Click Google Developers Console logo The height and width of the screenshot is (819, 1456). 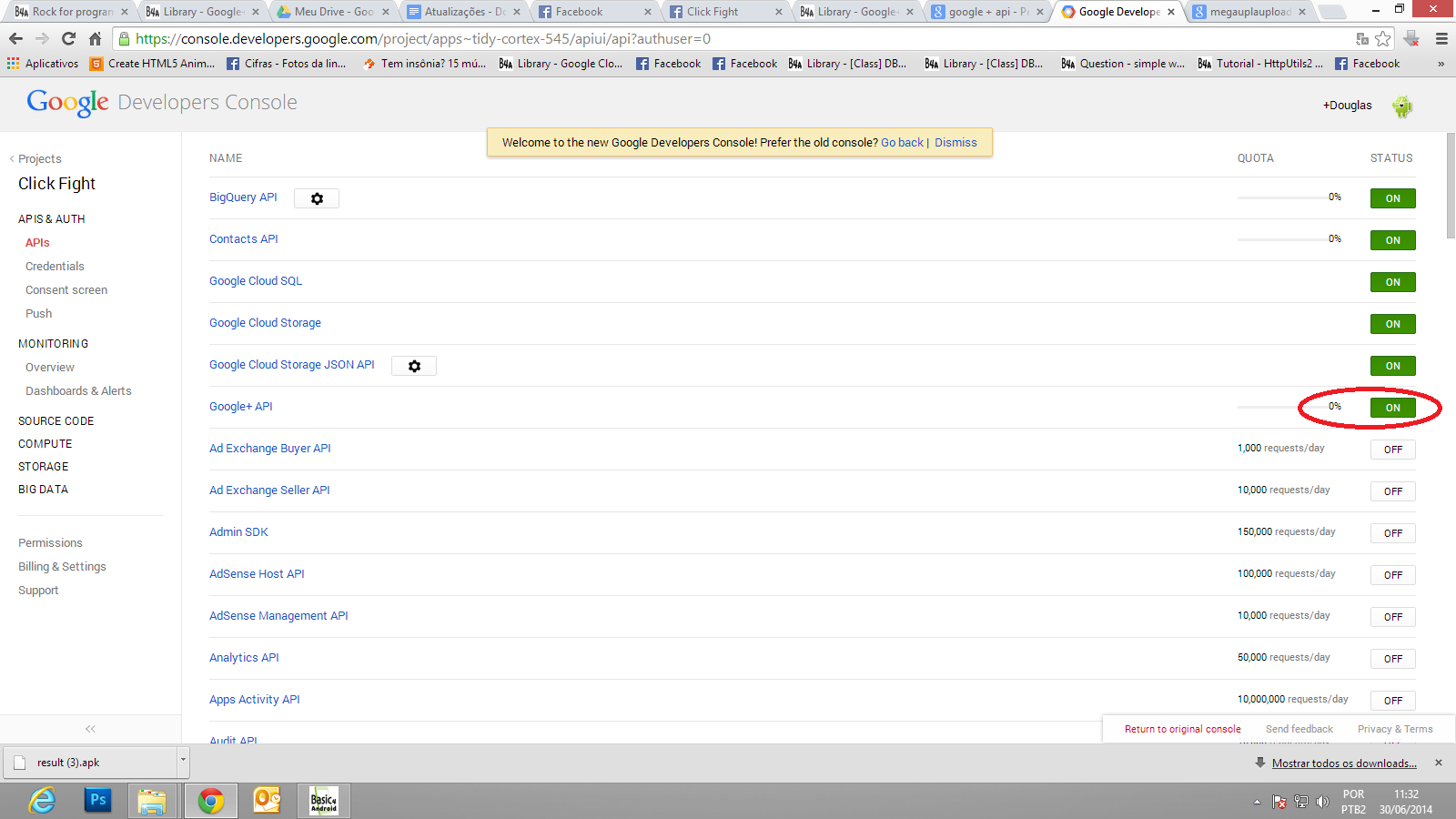[x=162, y=102]
